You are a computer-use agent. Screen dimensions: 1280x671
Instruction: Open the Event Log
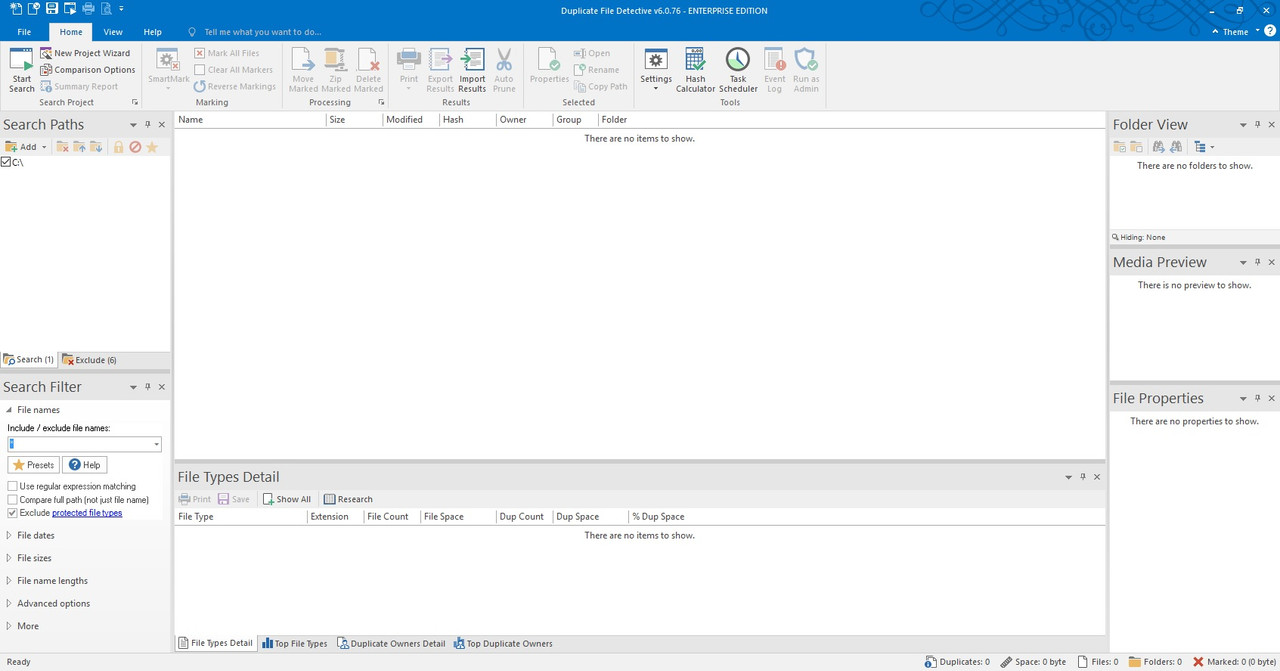pos(775,70)
